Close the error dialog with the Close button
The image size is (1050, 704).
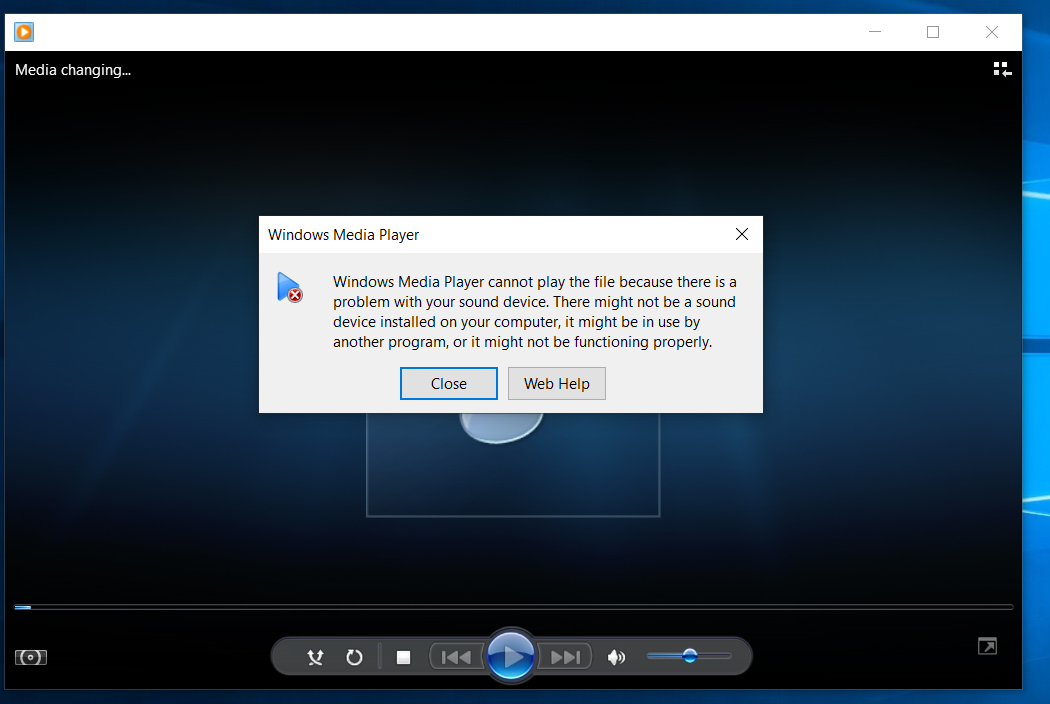pyautogui.click(x=448, y=383)
